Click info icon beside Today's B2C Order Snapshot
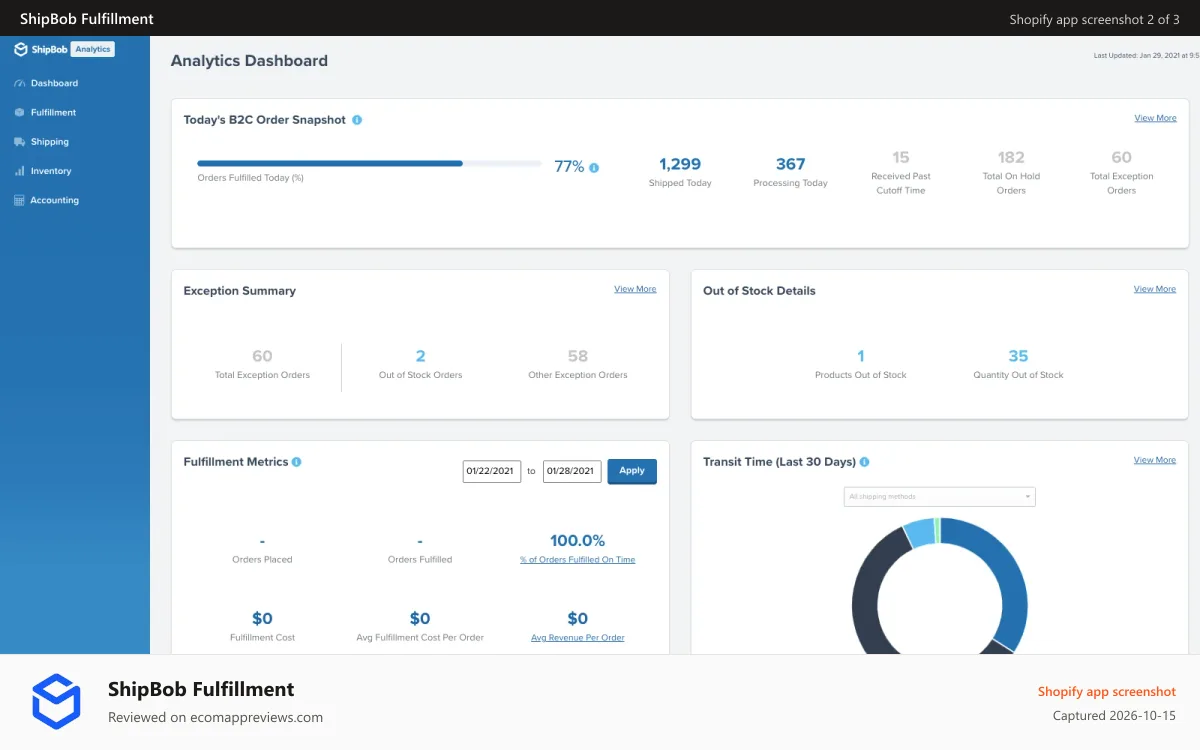1200x750 pixels. (x=357, y=120)
